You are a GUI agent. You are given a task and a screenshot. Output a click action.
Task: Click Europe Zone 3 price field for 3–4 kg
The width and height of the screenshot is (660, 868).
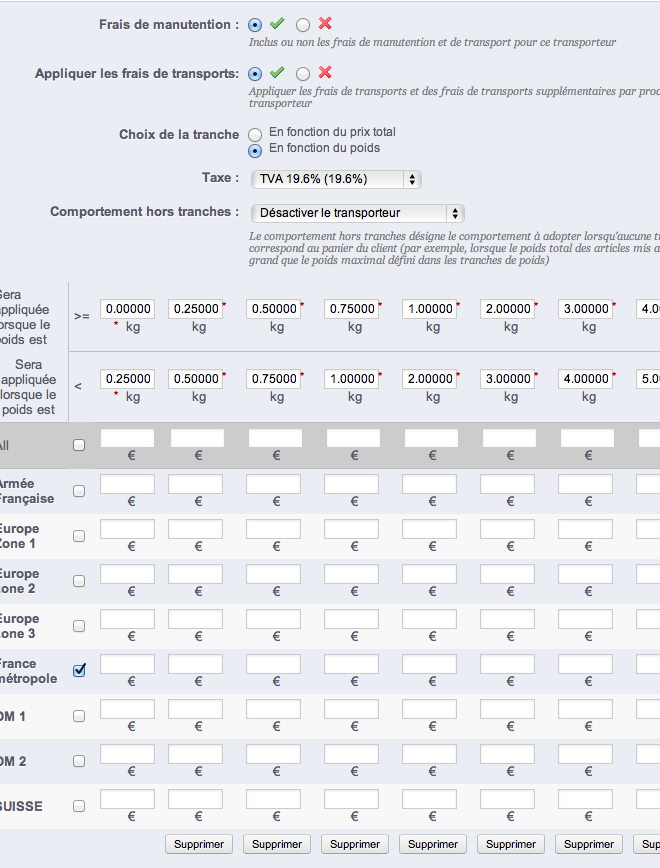tap(586, 619)
